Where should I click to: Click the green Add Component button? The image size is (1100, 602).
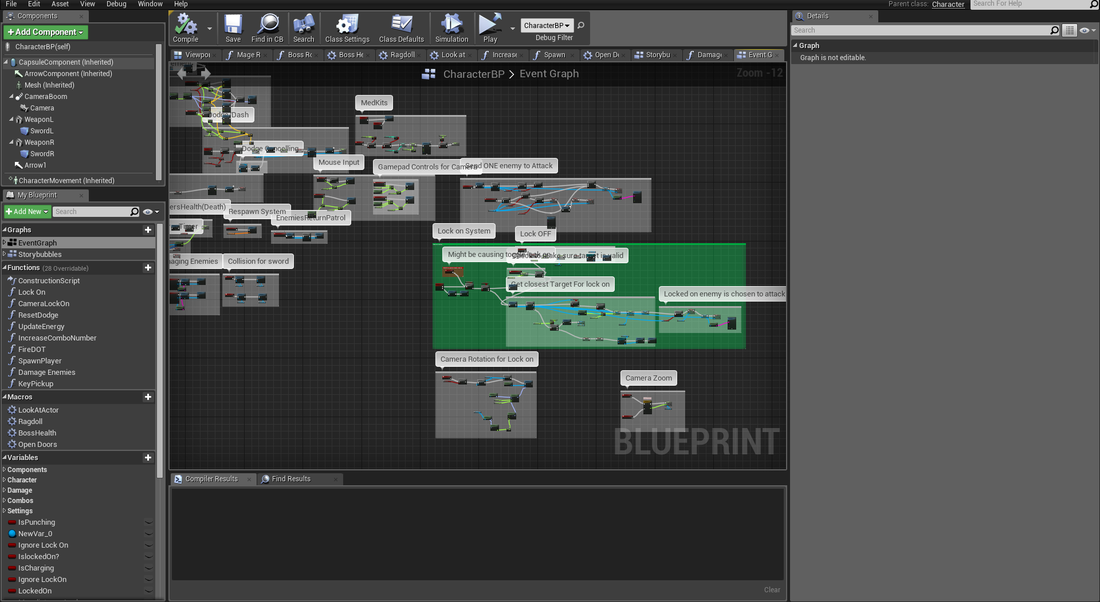(x=46, y=32)
